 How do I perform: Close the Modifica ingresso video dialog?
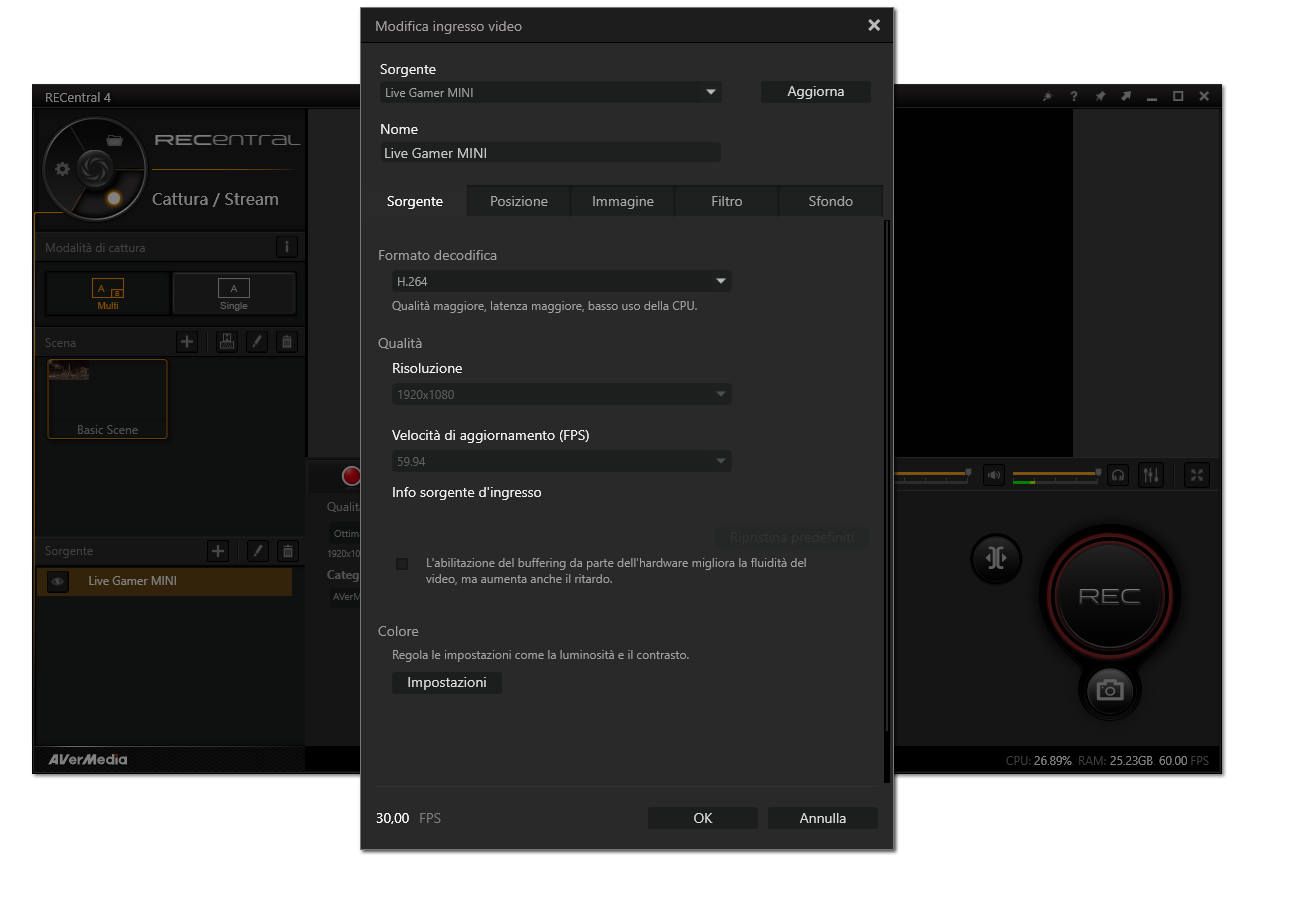[874, 25]
